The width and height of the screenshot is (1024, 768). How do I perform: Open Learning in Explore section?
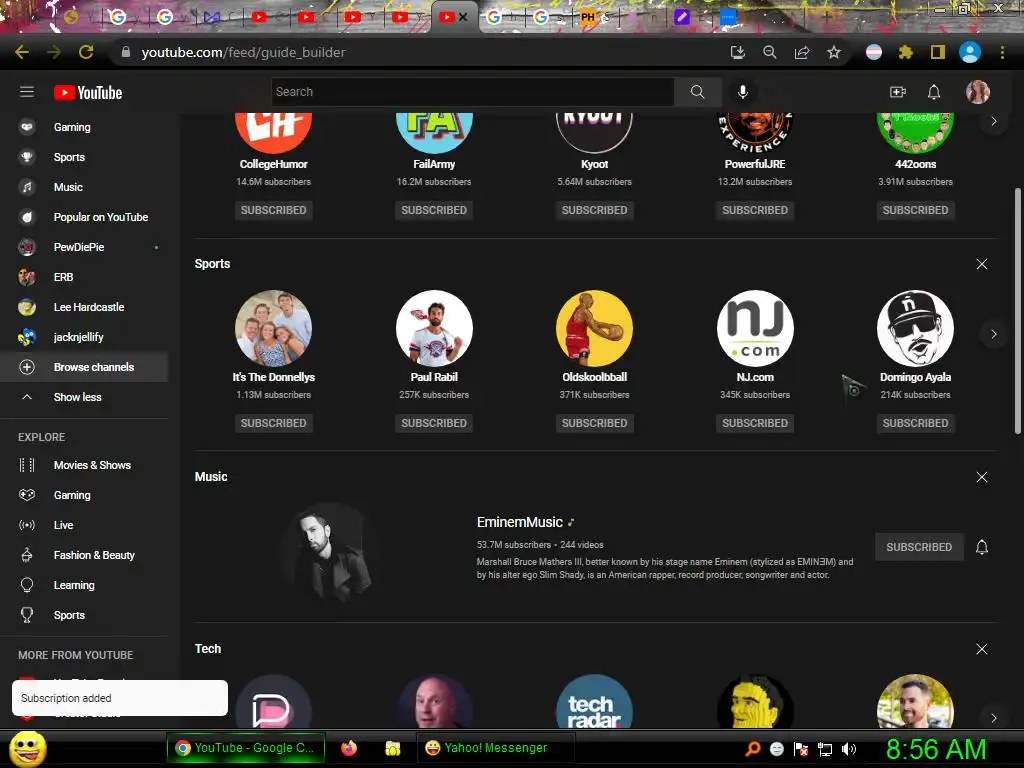(85, 586)
